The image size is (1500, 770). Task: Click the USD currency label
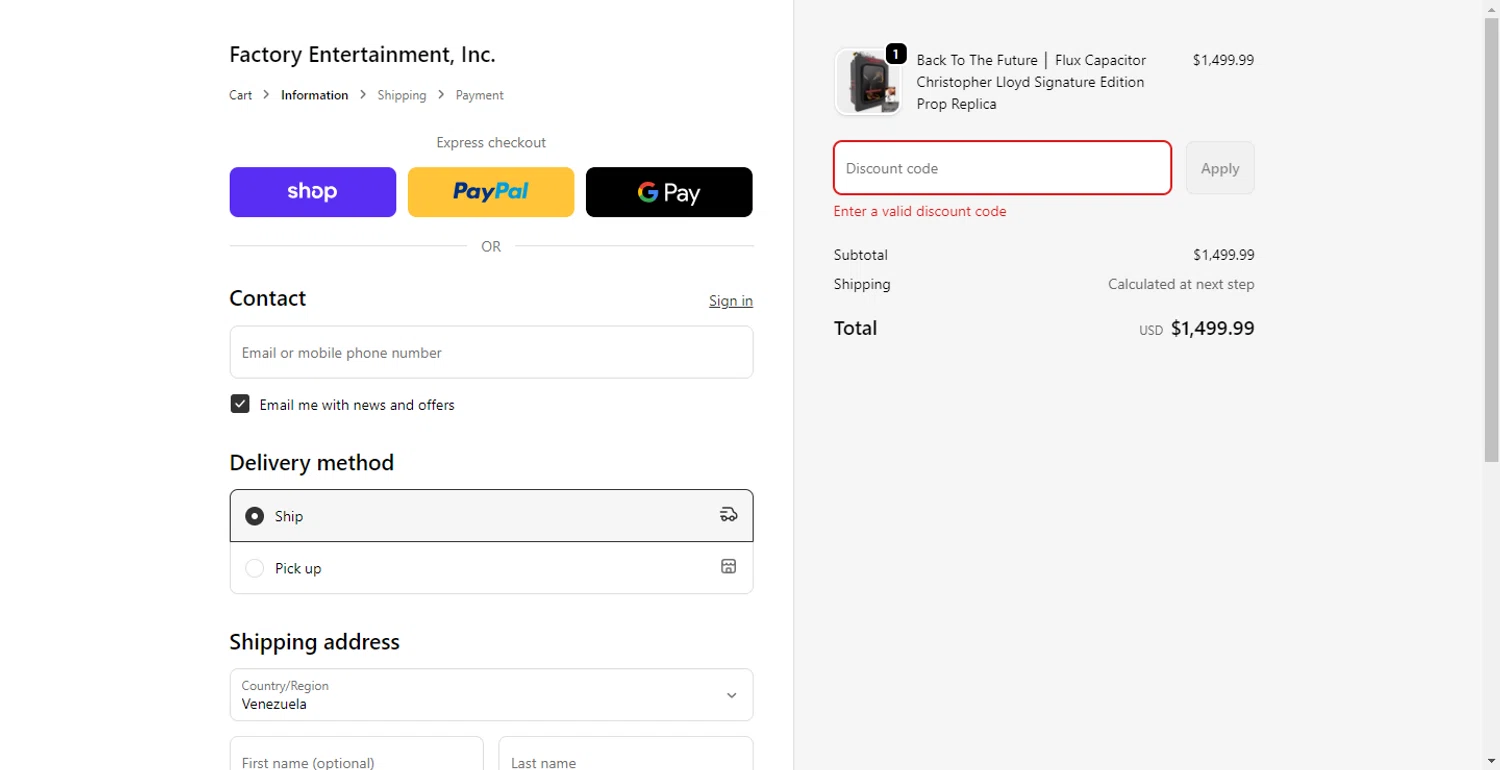click(1151, 330)
